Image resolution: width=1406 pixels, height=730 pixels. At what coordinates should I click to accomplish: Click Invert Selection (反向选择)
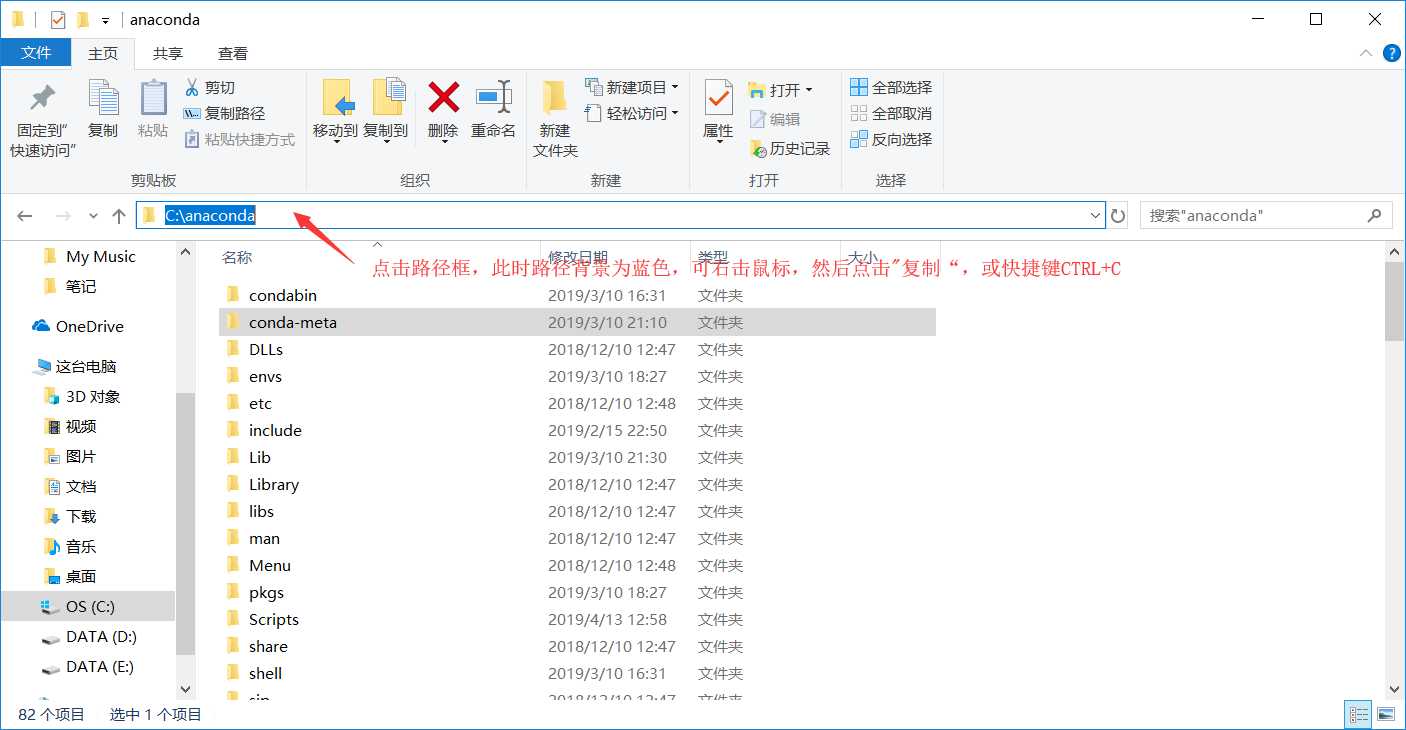(891, 140)
